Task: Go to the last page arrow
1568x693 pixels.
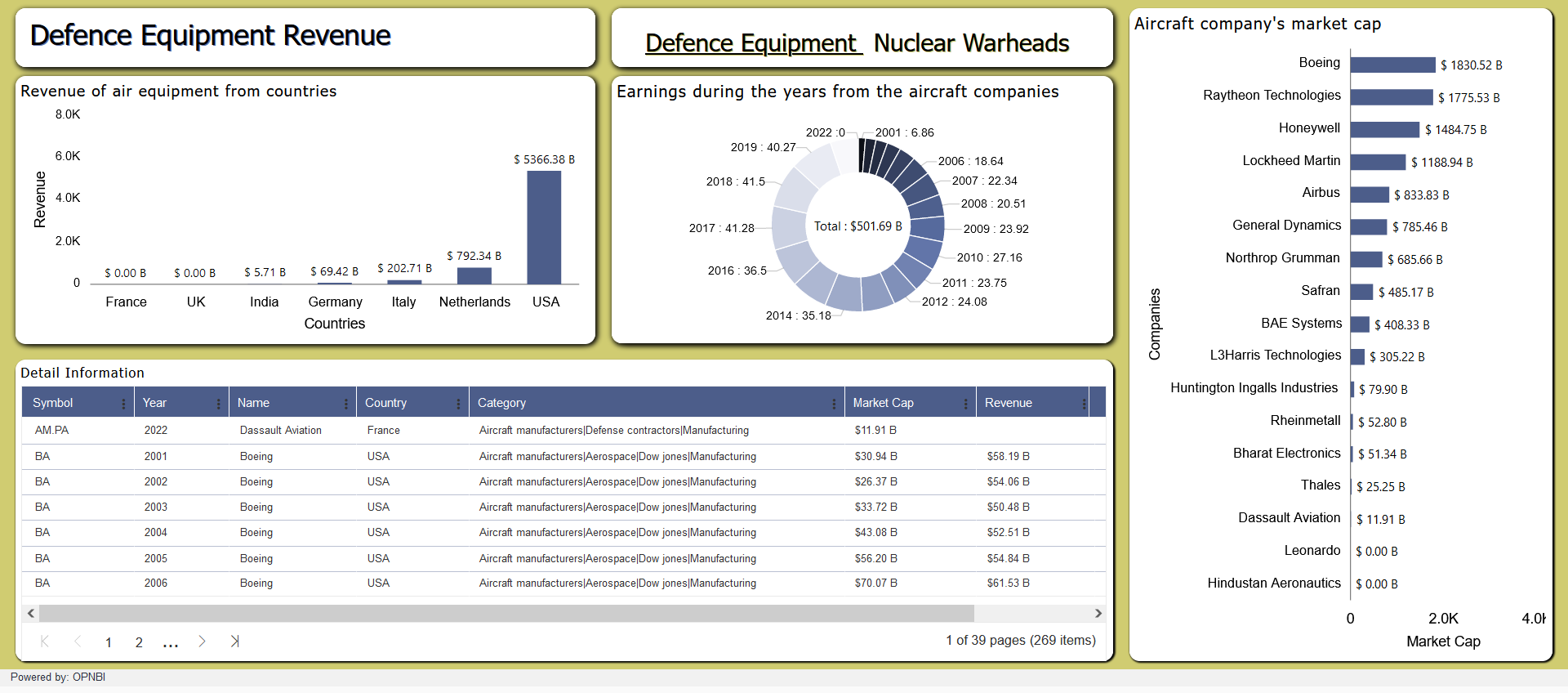Action: [234, 642]
